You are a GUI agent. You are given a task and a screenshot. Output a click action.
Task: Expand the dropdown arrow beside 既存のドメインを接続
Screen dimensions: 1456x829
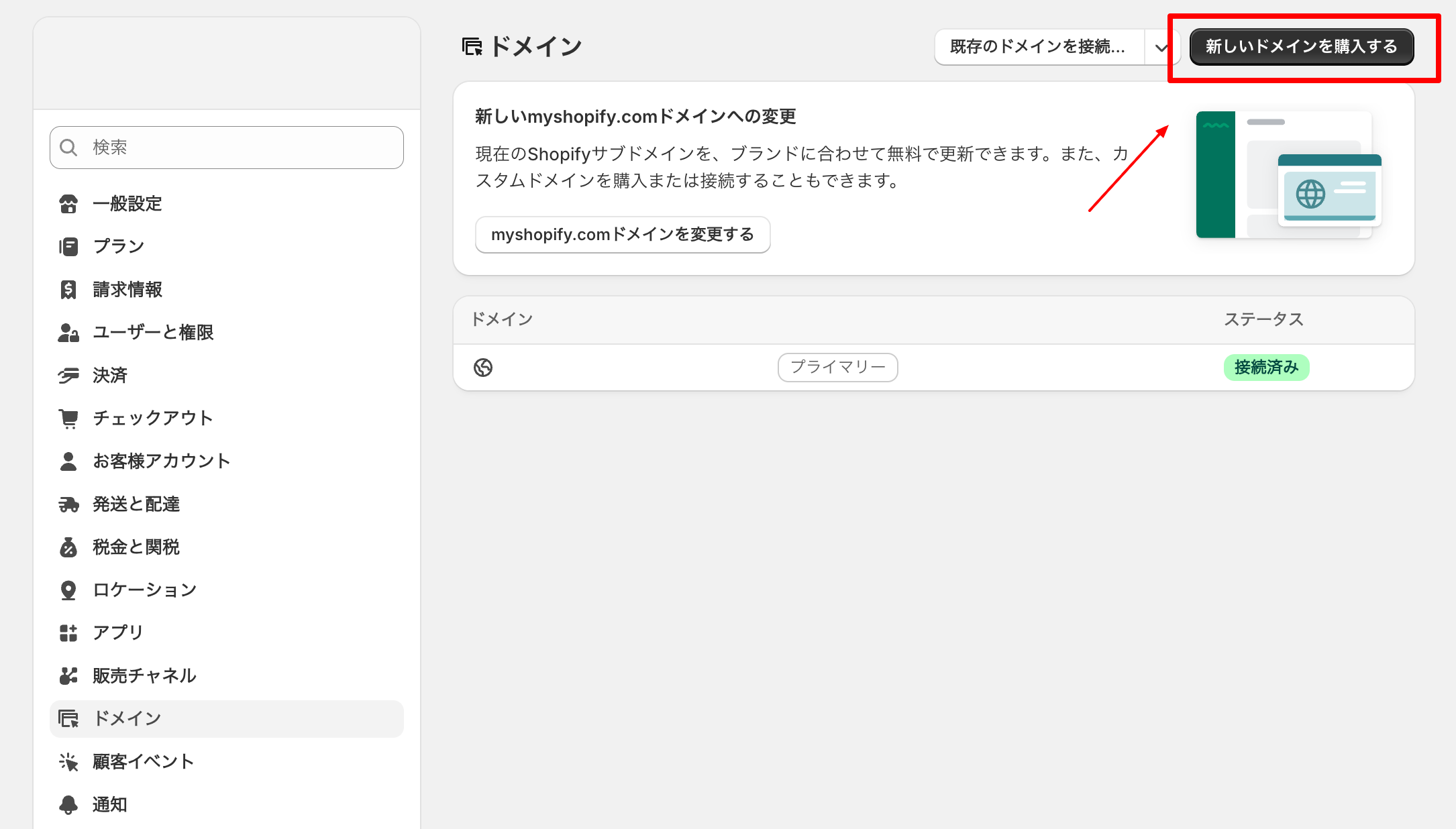(x=1161, y=48)
